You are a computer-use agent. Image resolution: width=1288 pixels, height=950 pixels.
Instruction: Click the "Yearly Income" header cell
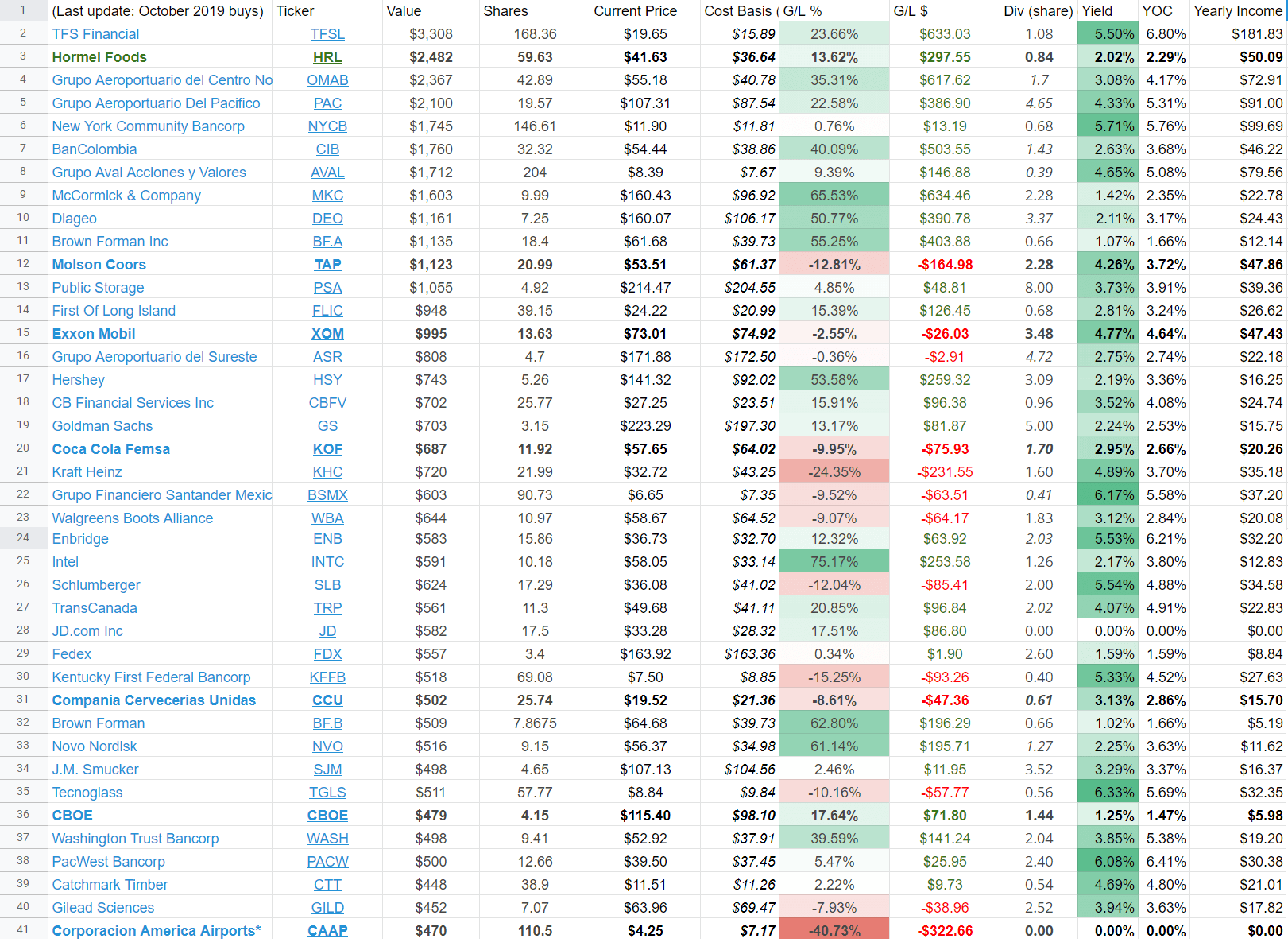(1238, 11)
